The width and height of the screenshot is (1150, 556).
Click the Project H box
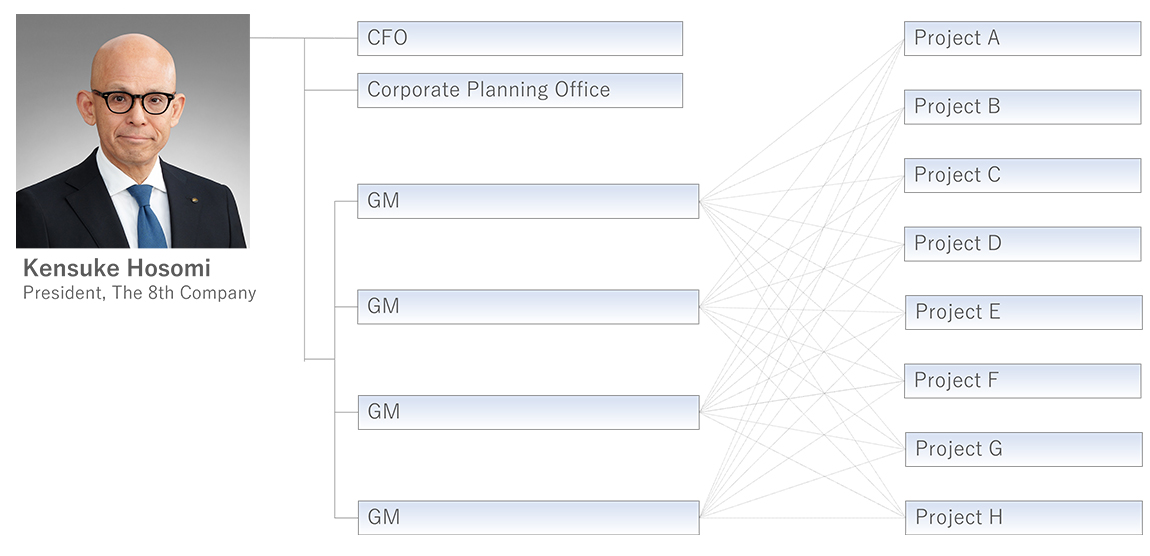(x=1023, y=518)
